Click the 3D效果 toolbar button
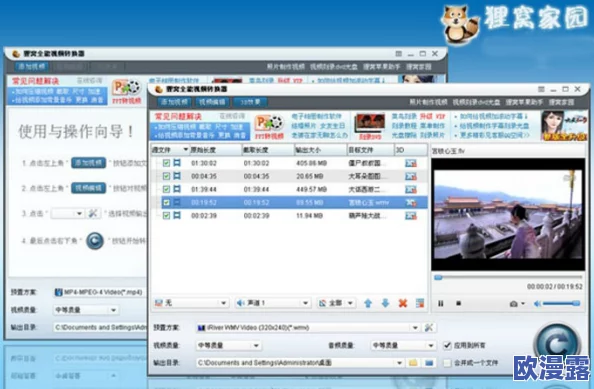This screenshot has height=389, width=594. click(x=250, y=102)
